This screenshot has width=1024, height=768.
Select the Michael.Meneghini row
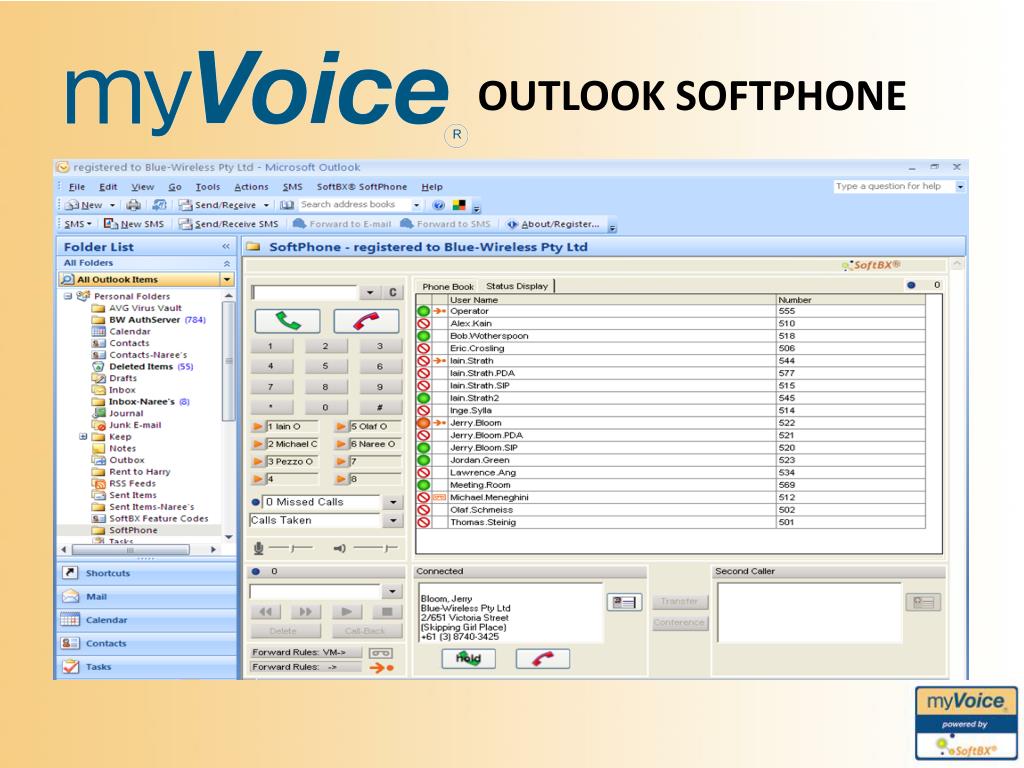point(671,498)
